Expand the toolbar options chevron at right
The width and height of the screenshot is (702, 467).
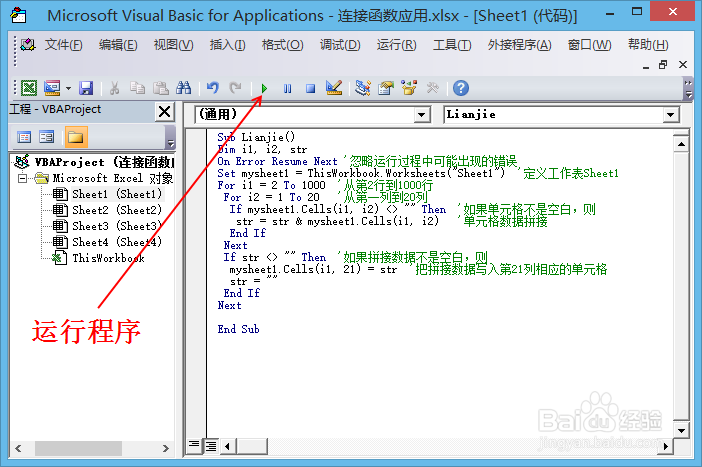(x=689, y=89)
